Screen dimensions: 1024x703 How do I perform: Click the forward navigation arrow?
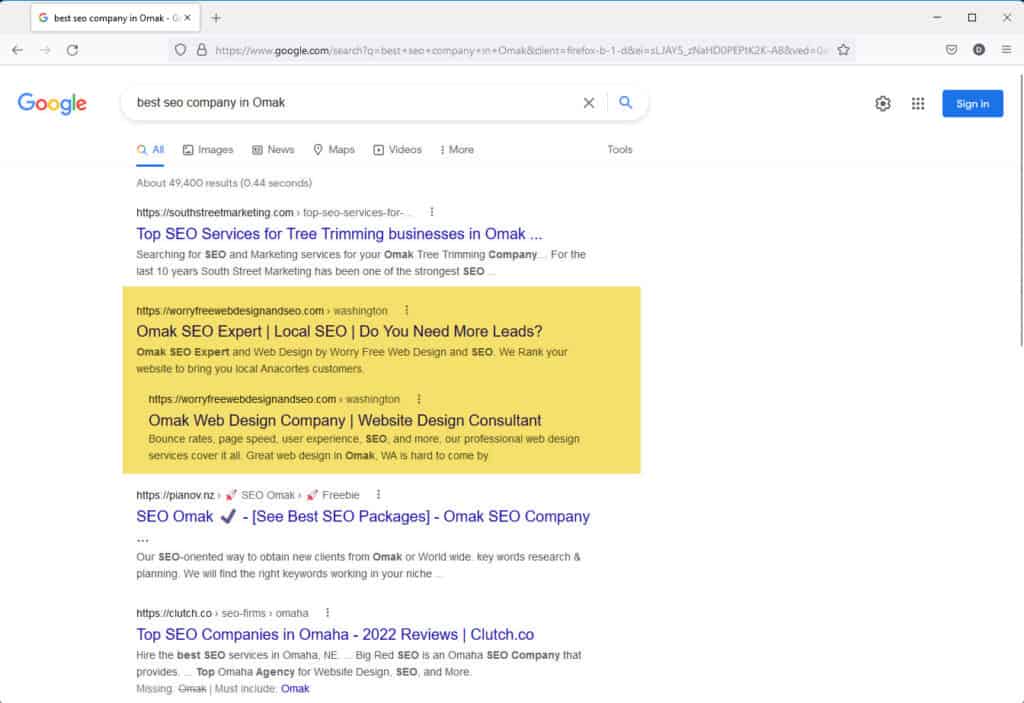[45, 50]
